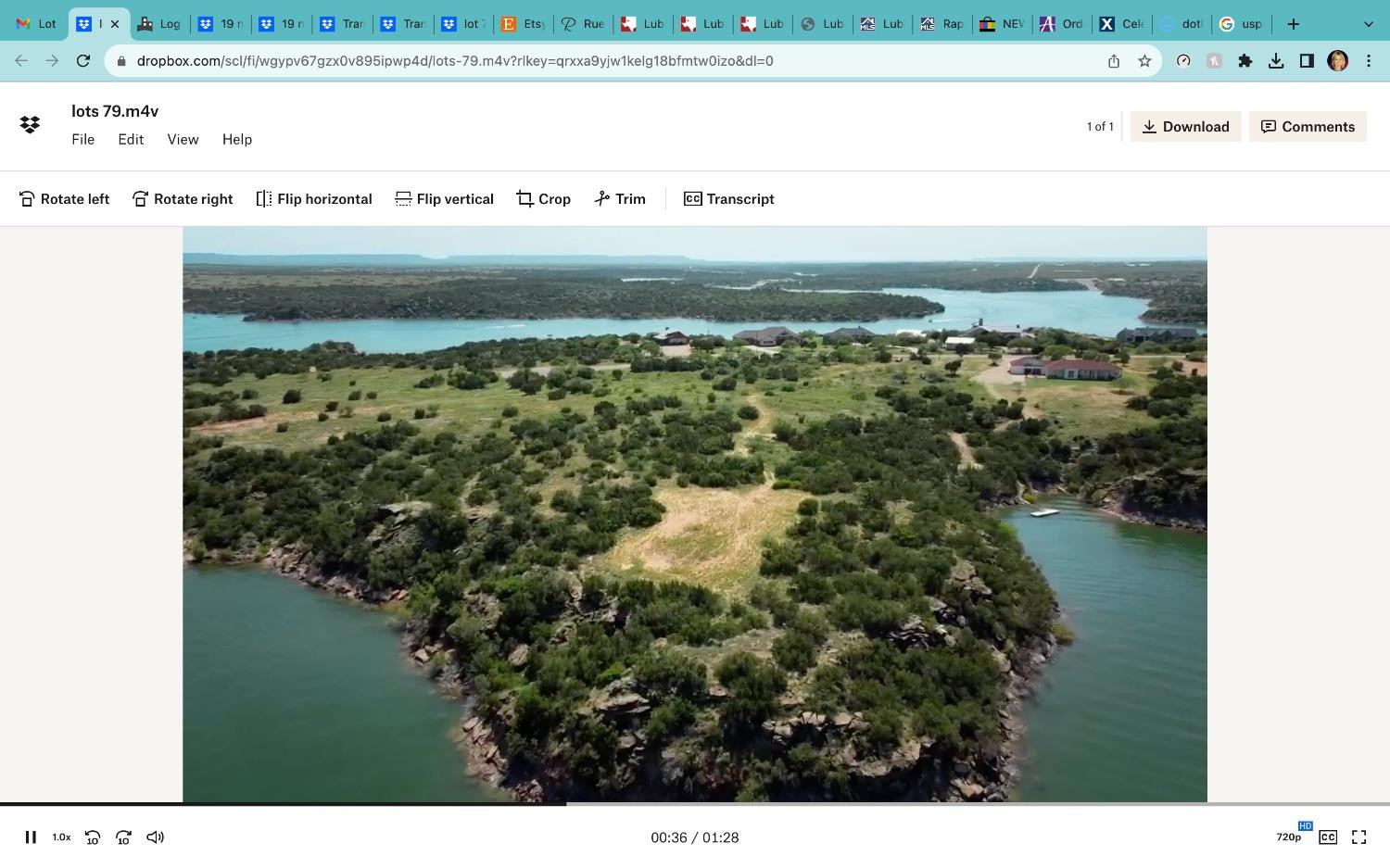The width and height of the screenshot is (1390, 868).
Task: Select the Crop tool
Action: [x=544, y=199]
